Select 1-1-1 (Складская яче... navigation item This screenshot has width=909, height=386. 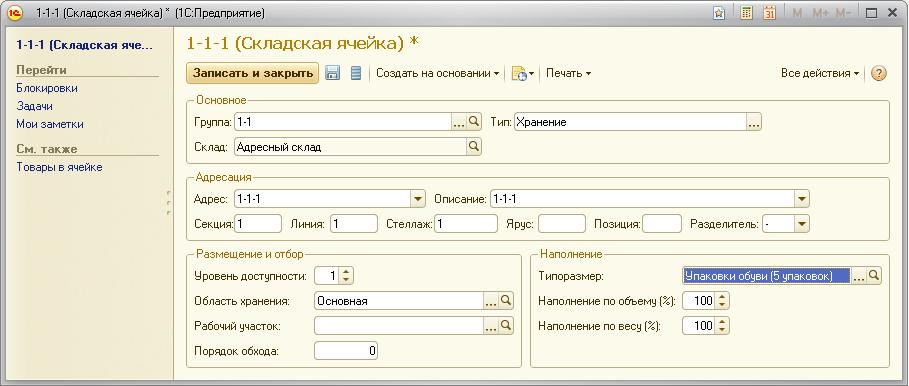(x=85, y=45)
